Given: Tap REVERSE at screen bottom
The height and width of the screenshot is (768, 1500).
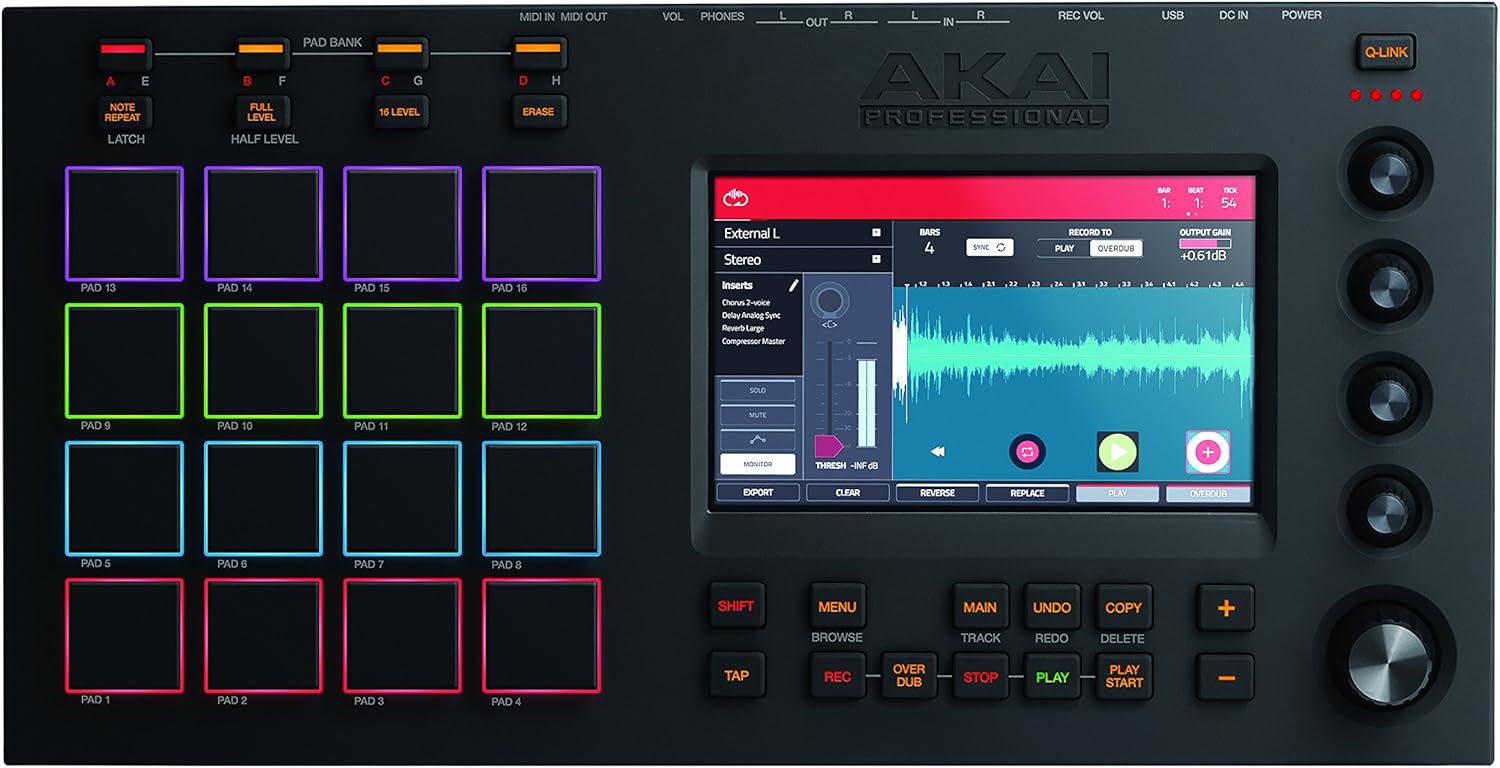Looking at the screenshot, I should (x=937, y=493).
